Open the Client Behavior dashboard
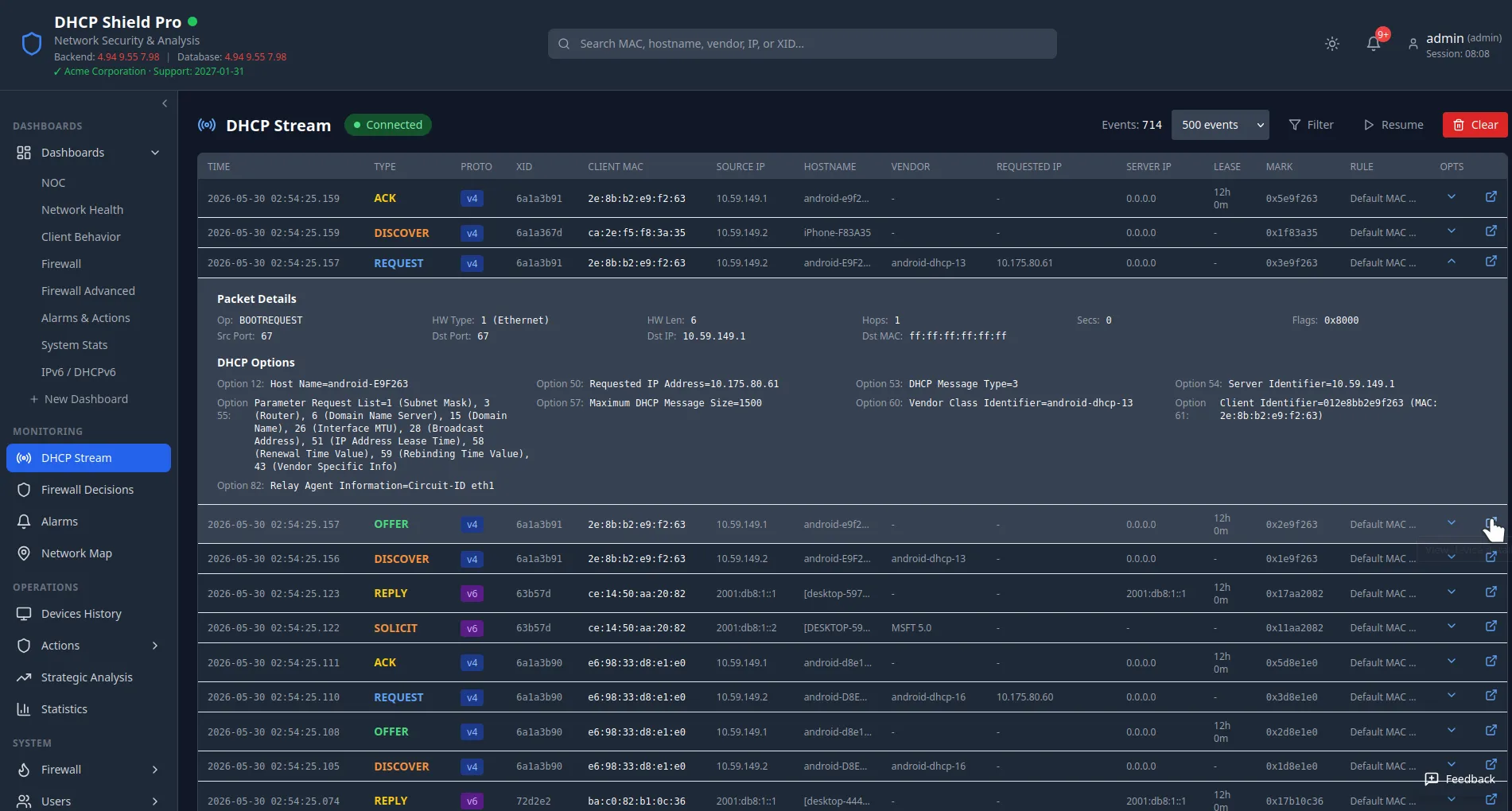 [81, 237]
